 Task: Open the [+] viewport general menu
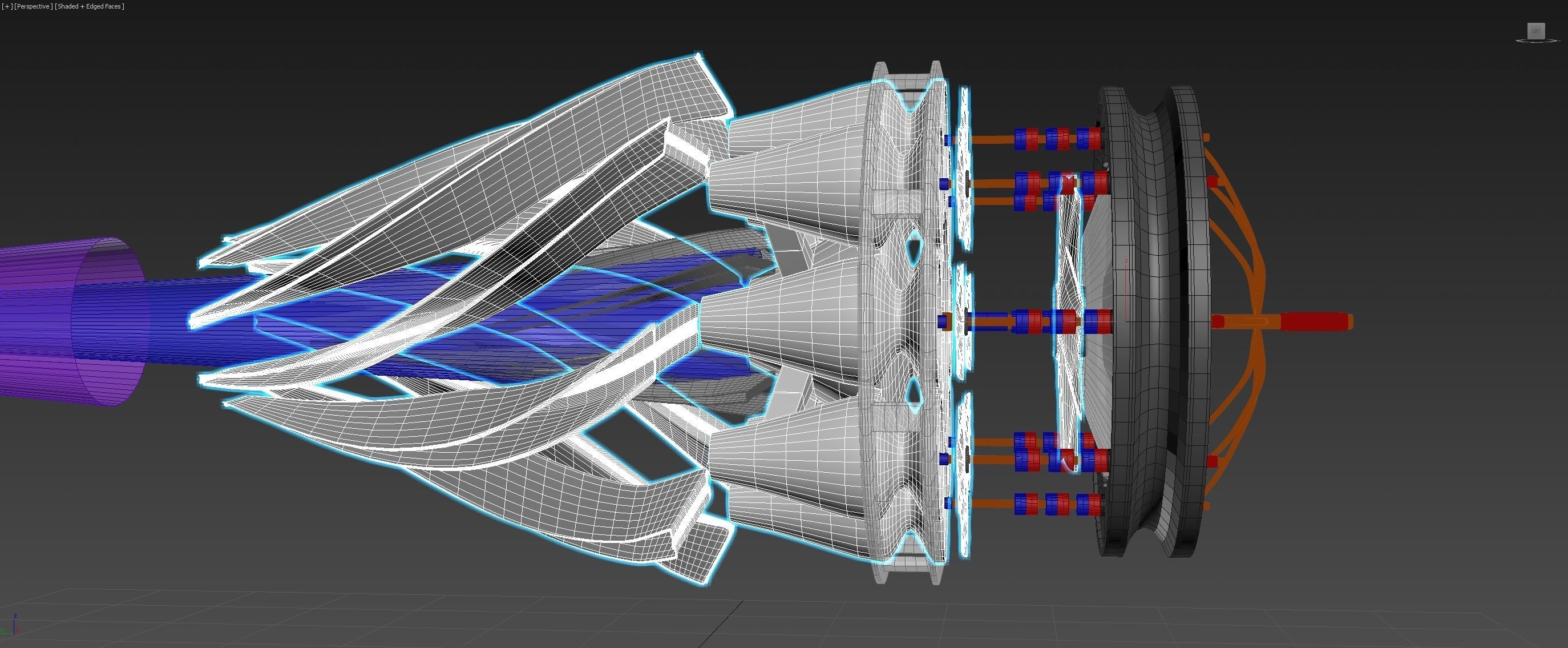(x=7, y=6)
